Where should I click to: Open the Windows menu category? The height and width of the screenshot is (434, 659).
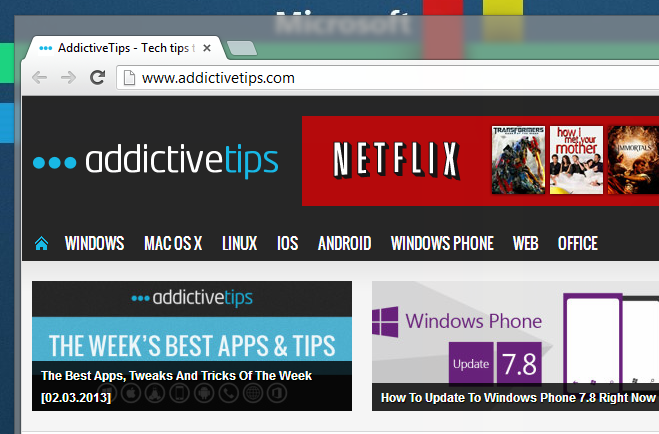click(x=94, y=243)
